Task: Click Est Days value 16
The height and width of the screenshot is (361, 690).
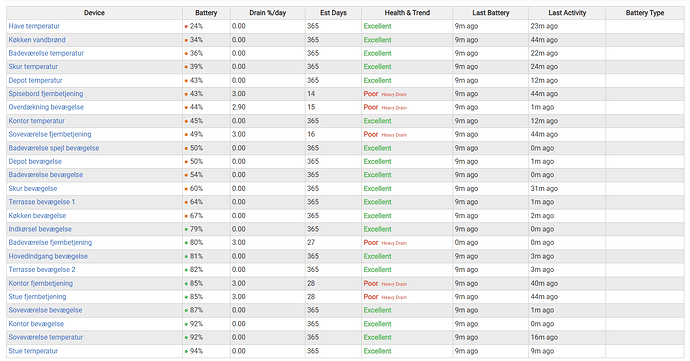Action: click(x=311, y=134)
